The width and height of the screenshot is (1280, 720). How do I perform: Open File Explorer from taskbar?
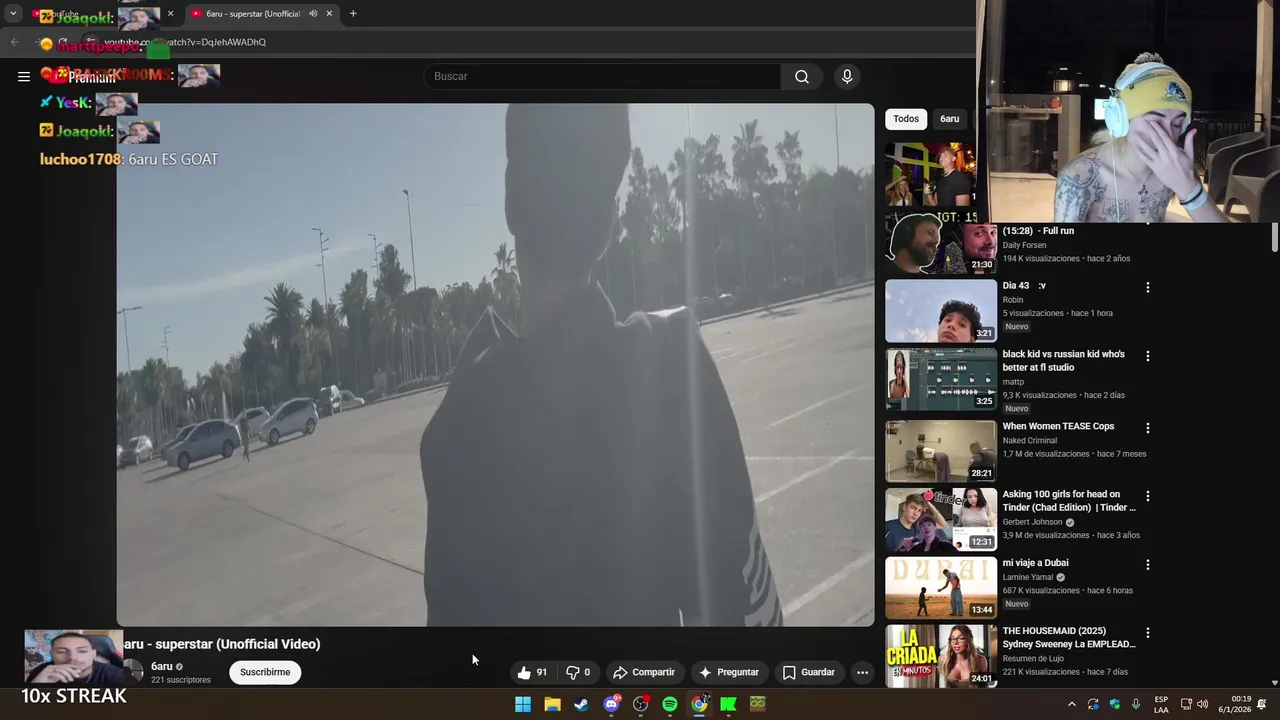pos(552,704)
